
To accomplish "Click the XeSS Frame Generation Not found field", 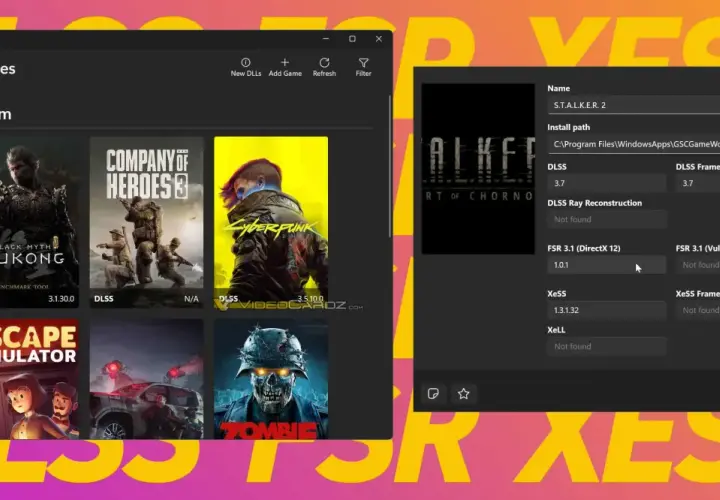I will pyautogui.click(x=698, y=310).
